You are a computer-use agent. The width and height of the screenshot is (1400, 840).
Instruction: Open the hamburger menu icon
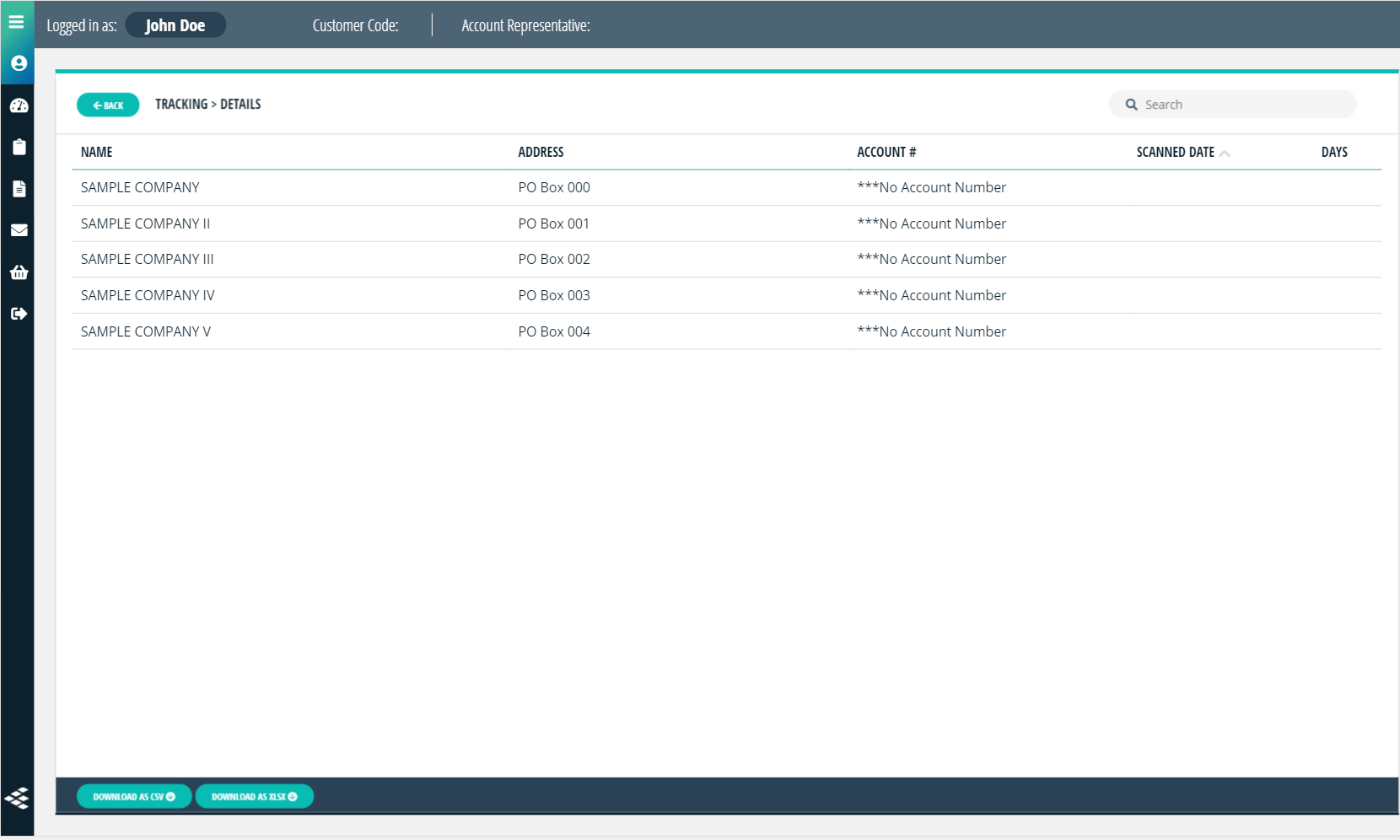pyautogui.click(x=16, y=22)
